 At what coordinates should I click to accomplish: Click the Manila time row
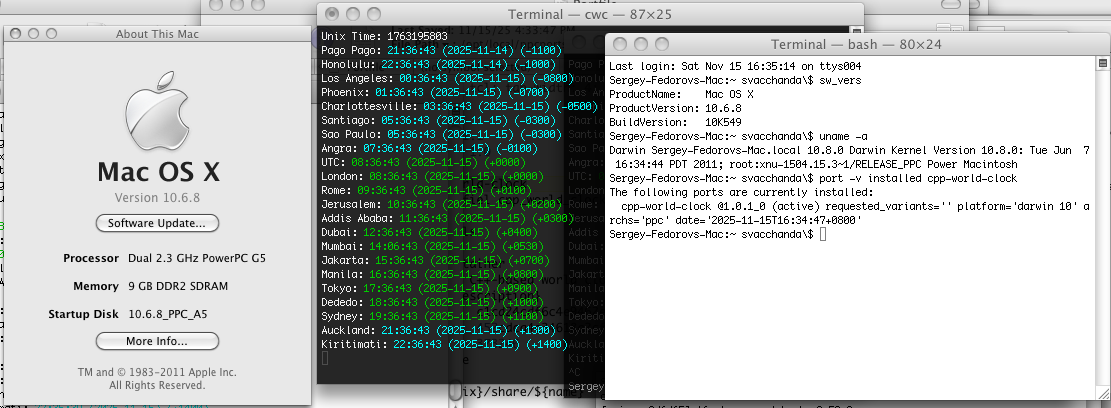coord(432,275)
